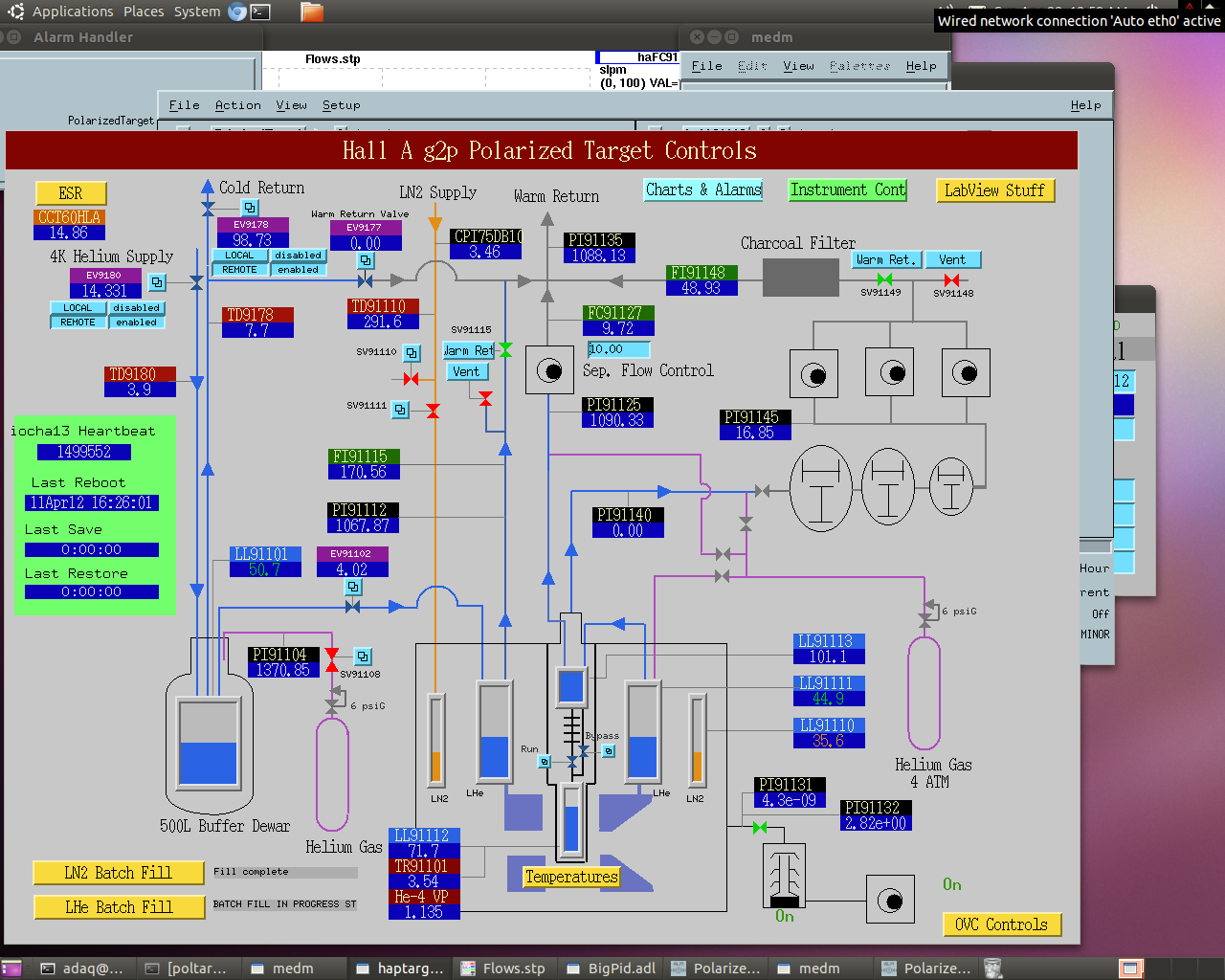Click the Vent button below SV91115
1225x980 pixels.
(x=466, y=371)
